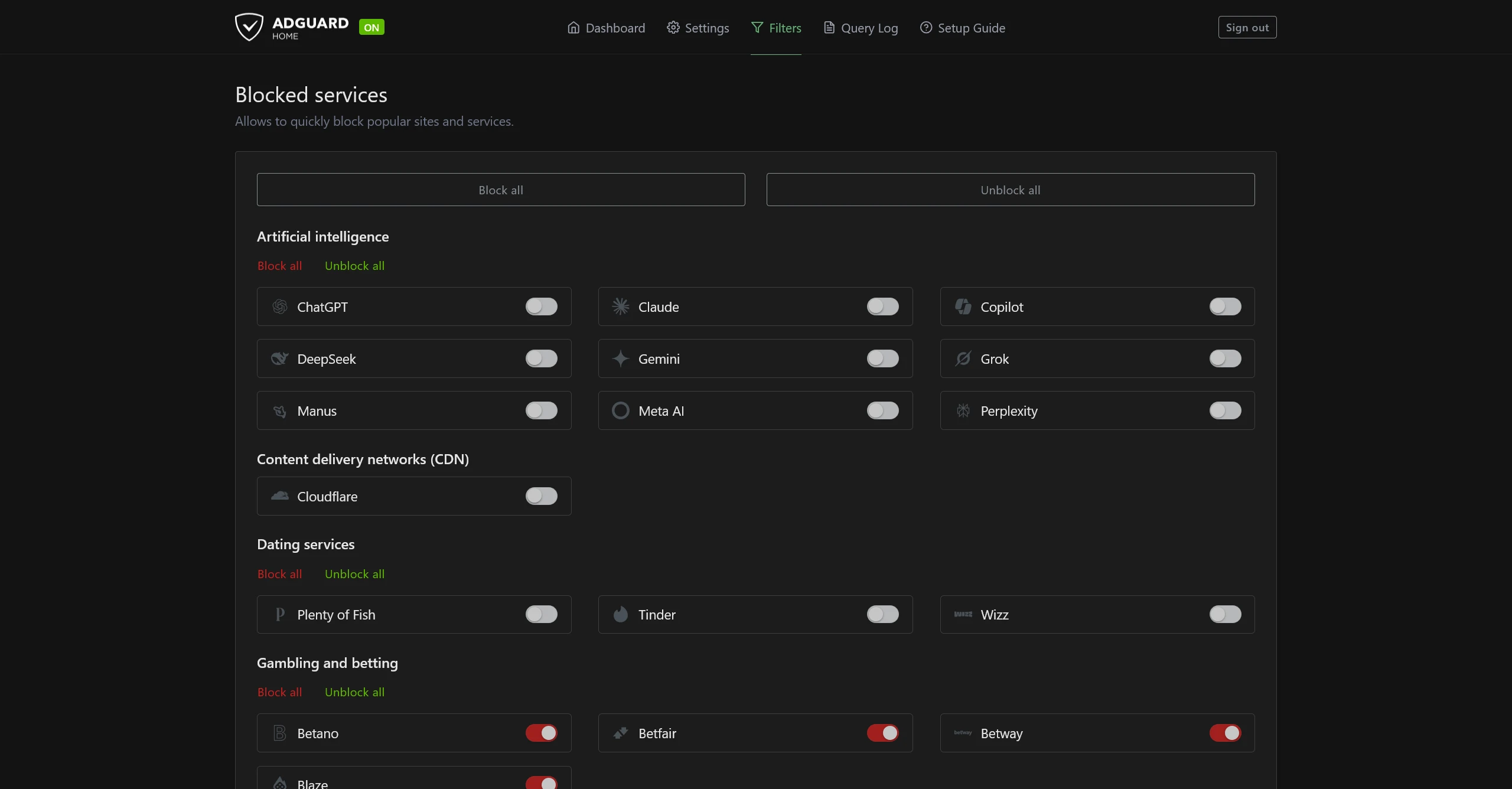Click the ChatGPT service icon

[280, 307]
